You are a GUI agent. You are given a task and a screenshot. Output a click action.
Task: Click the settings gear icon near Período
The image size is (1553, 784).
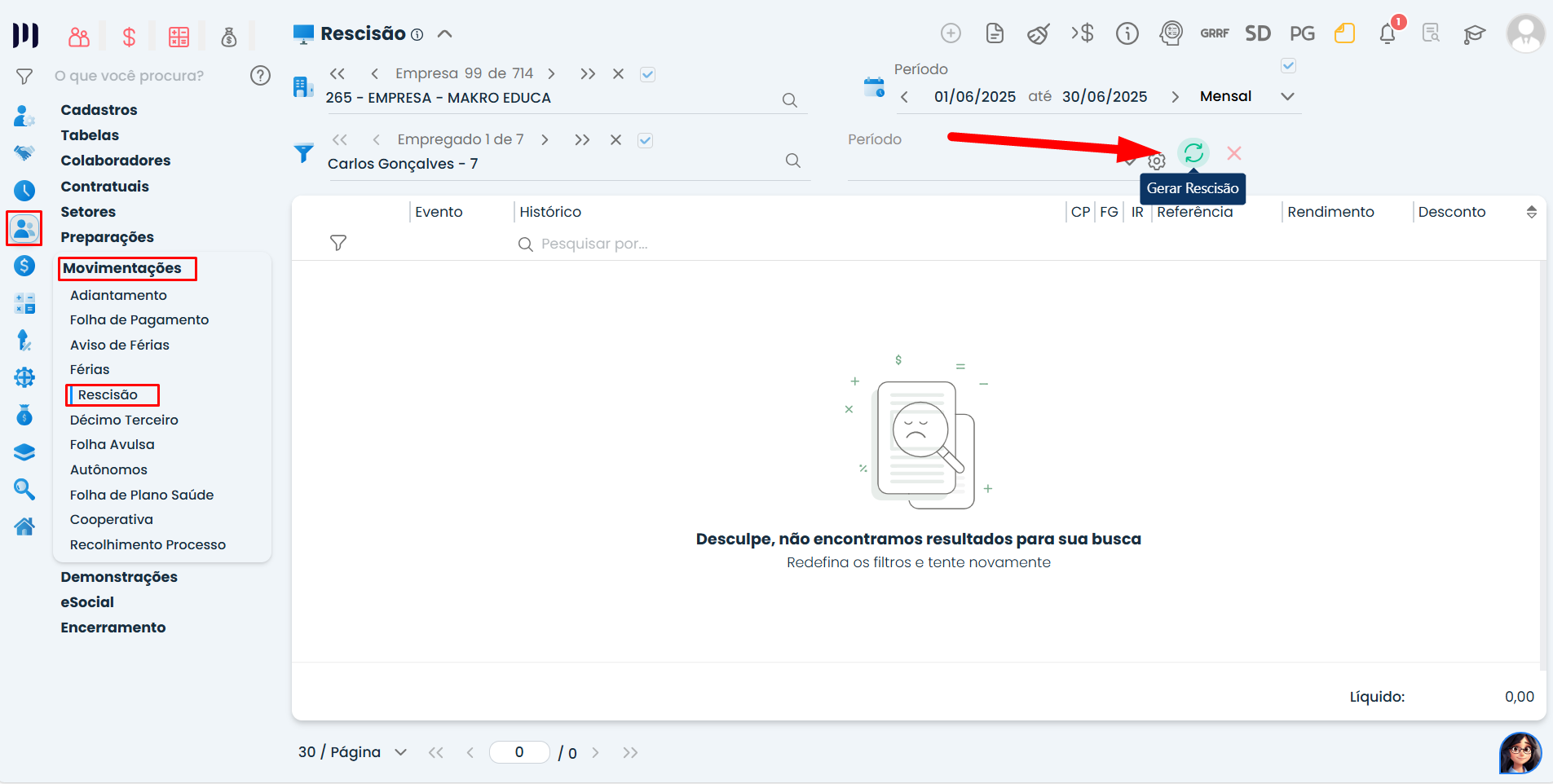pos(1157,161)
